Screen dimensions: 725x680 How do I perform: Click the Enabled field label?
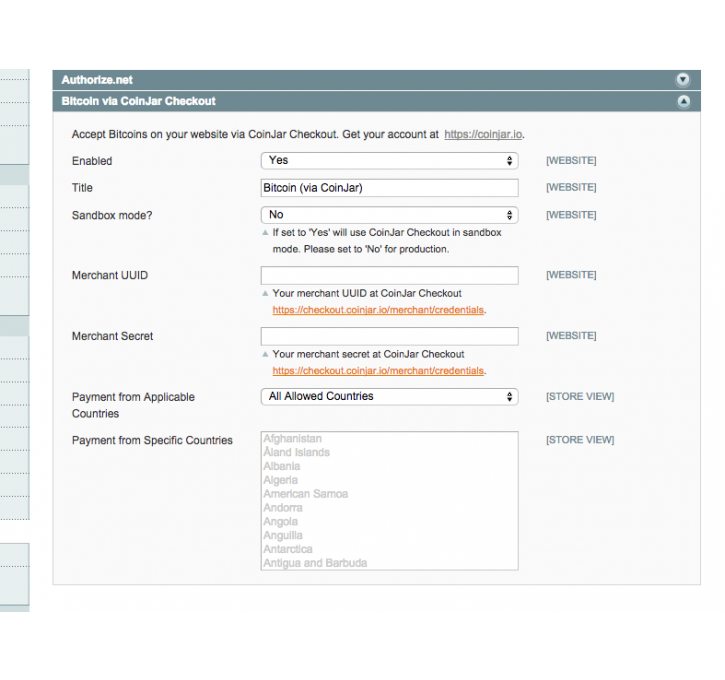[92, 161]
